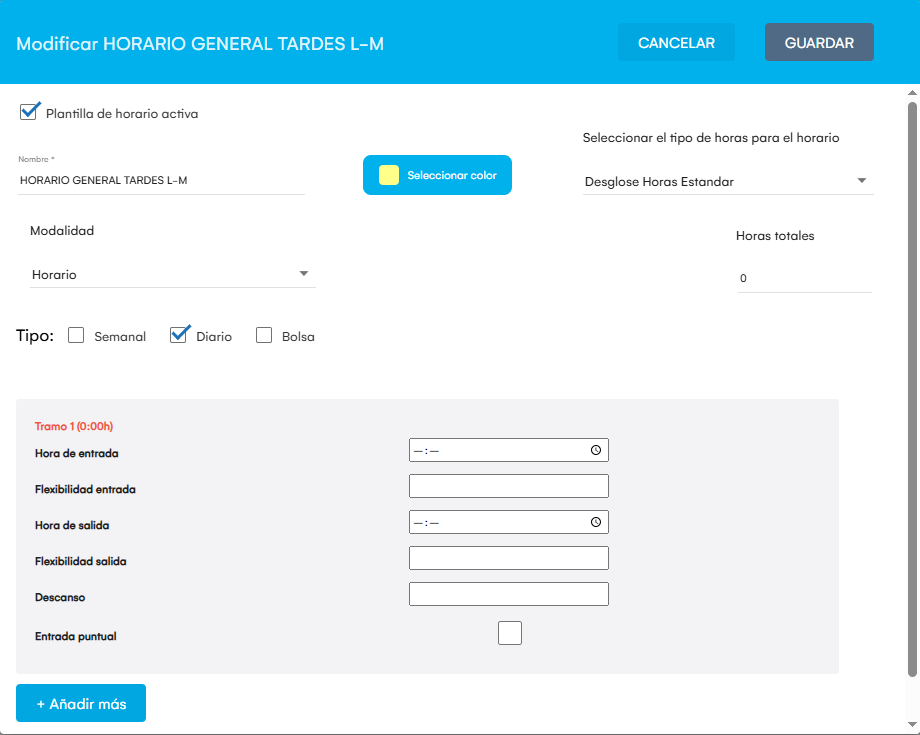Click clock icon in Hora de entrada field
This screenshot has width=920, height=735.
tap(596, 450)
